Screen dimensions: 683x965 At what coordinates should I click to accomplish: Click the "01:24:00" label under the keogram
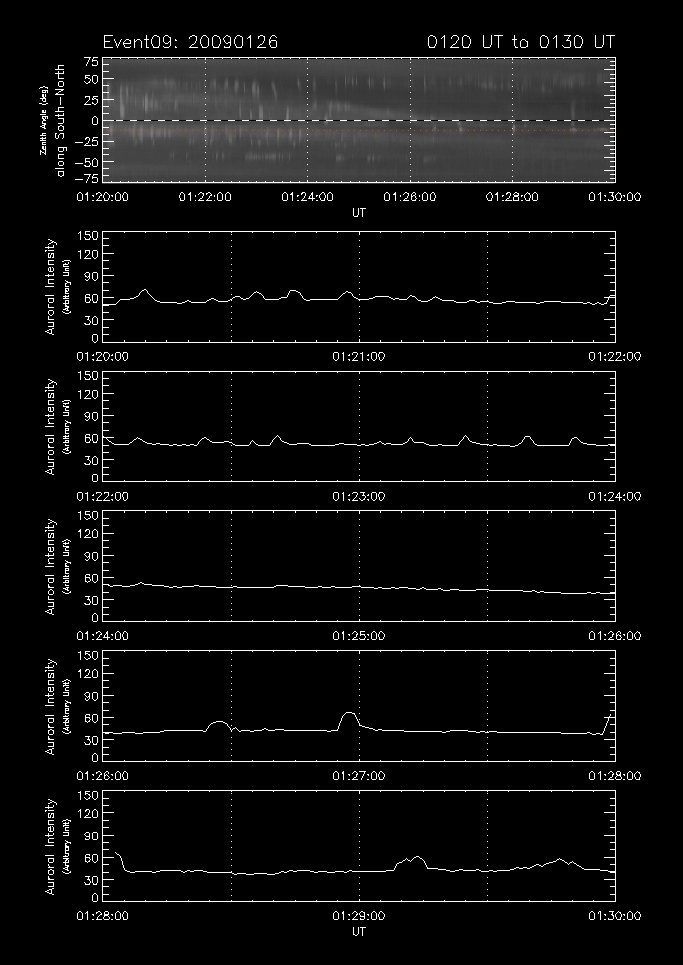coord(308,197)
